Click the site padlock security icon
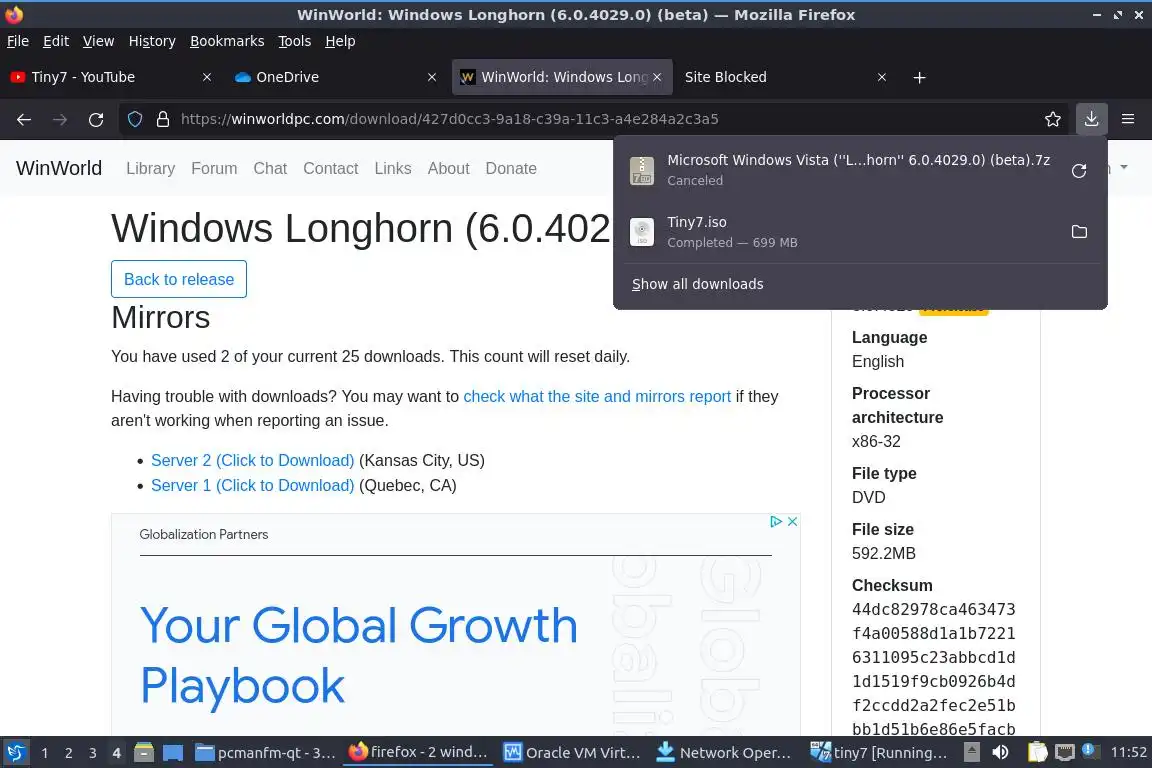 [163, 119]
